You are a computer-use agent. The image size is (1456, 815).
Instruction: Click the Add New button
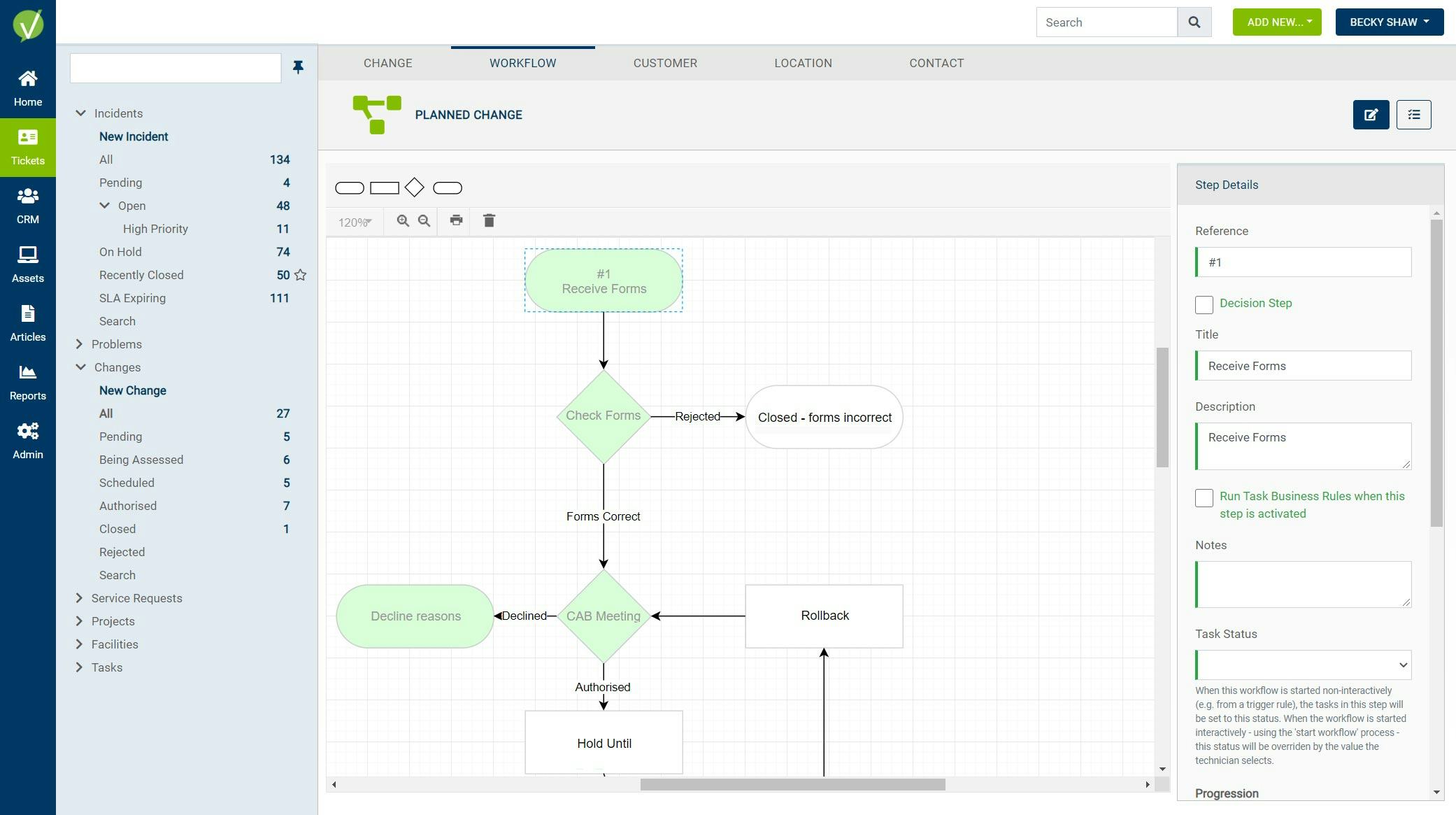click(1276, 22)
